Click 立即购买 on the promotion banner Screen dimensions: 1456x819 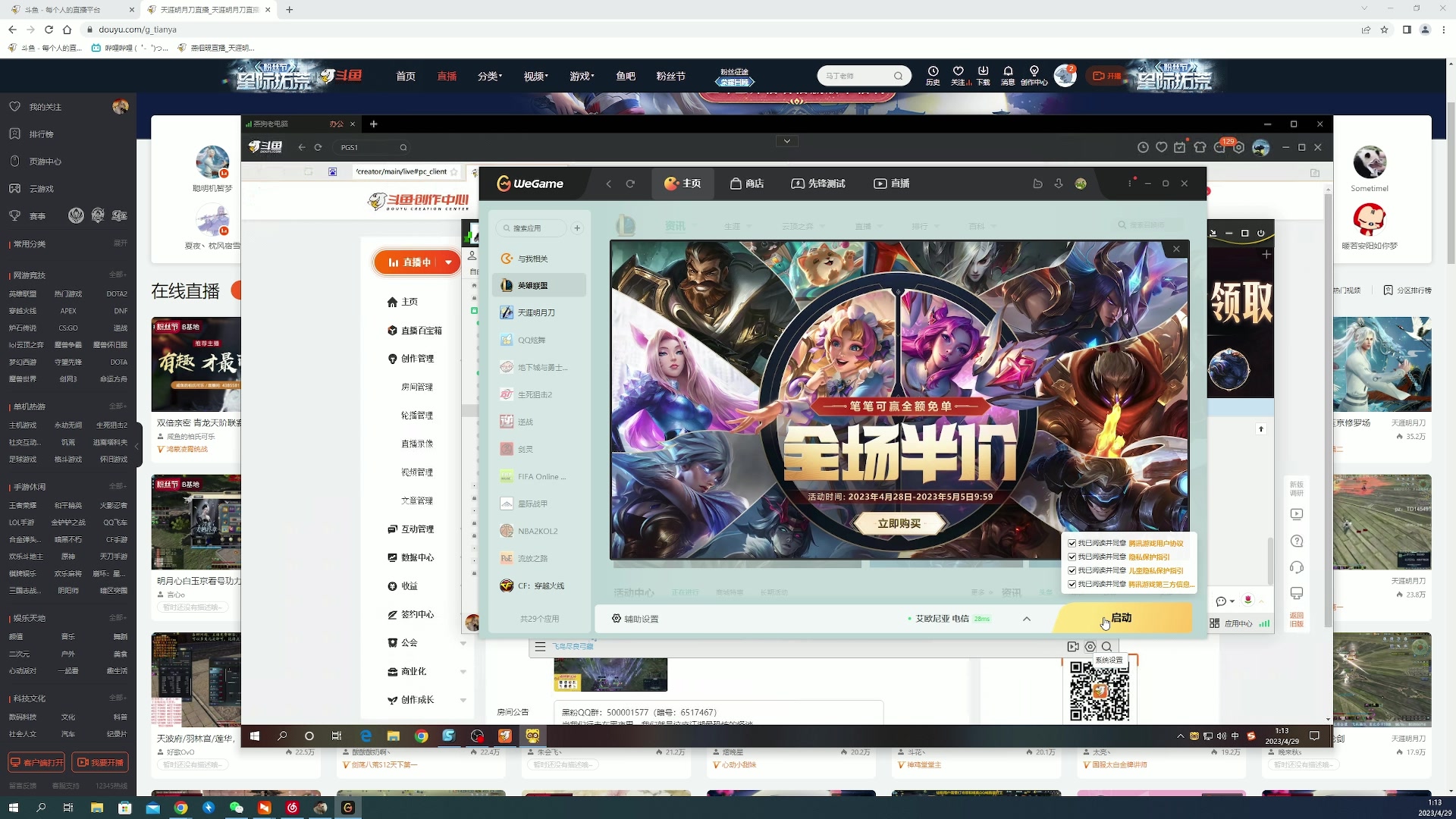point(899,523)
